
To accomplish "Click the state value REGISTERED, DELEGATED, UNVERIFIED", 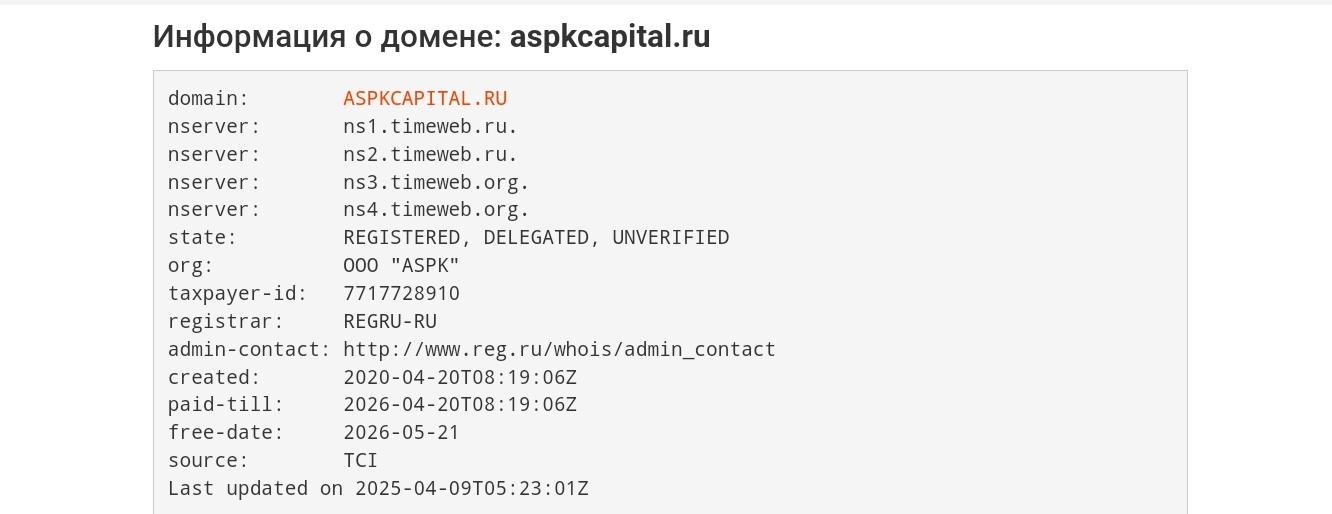I will pyautogui.click(x=536, y=238).
